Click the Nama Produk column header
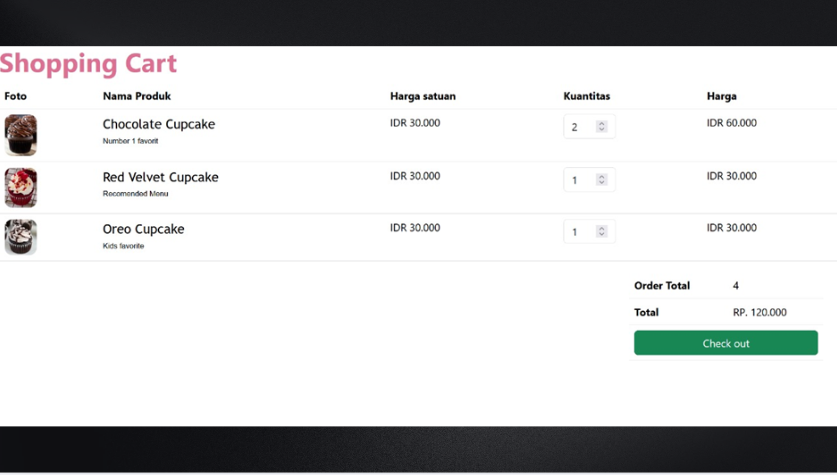The image size is (837, 475). [136, 96]
